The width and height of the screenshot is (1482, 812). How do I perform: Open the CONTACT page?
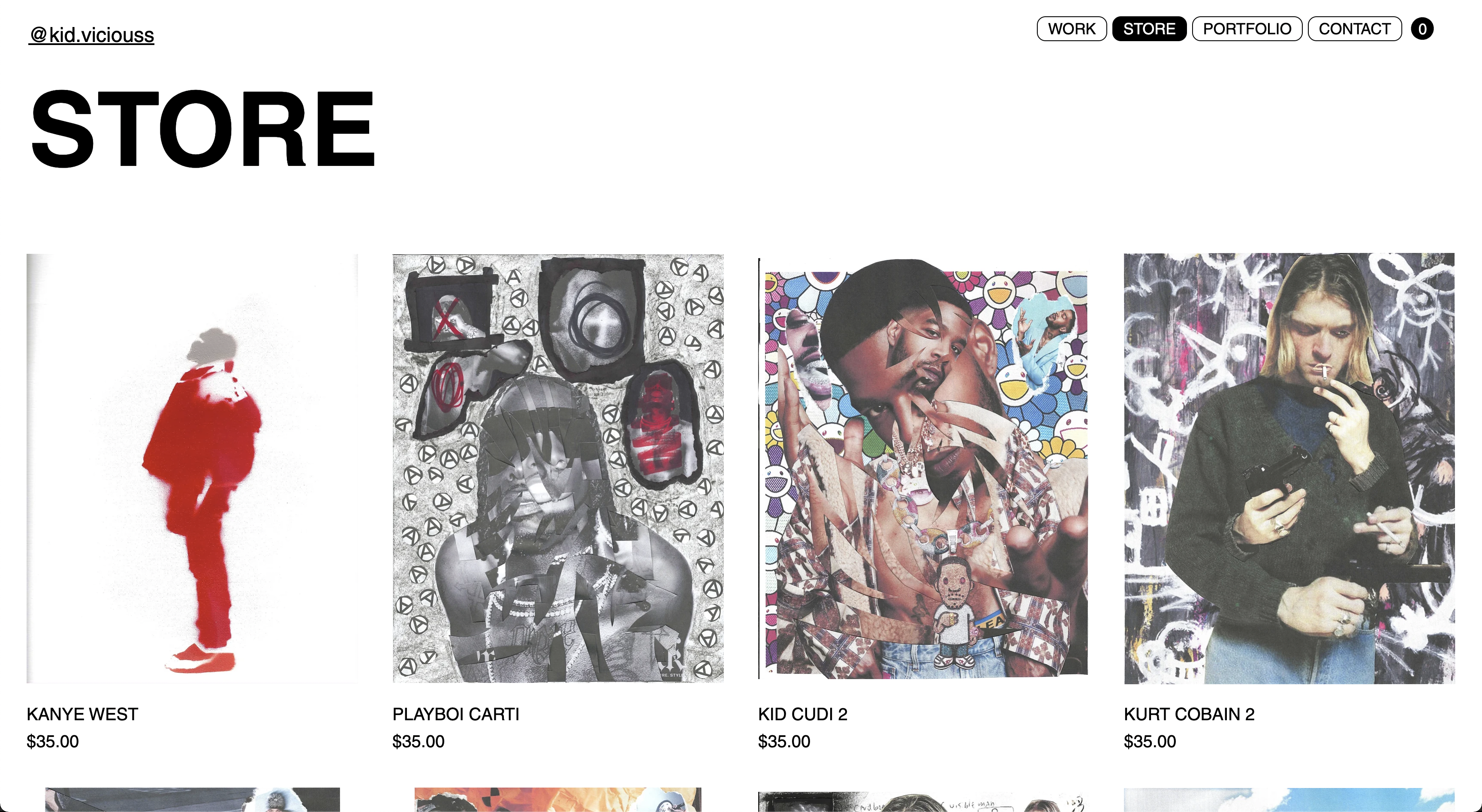pyautogui.click(x=1354, y=29)
